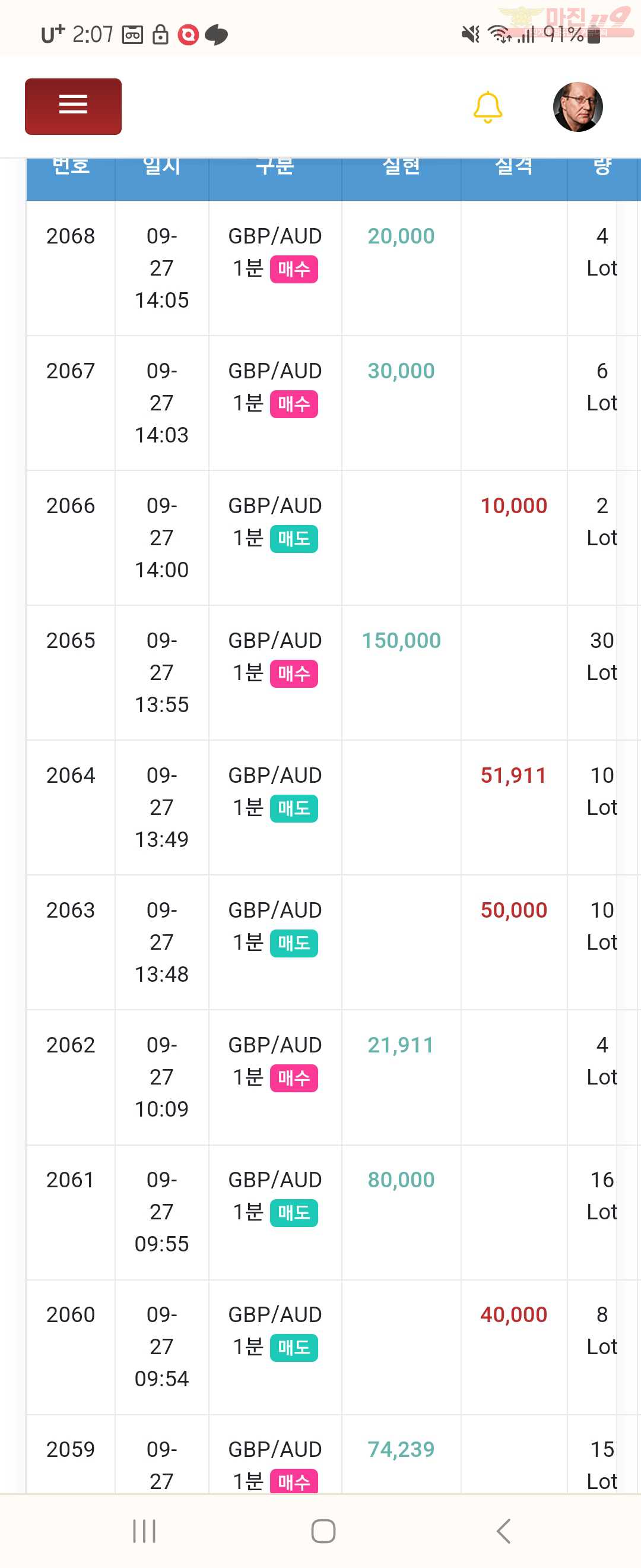641x1568 pixels.
Task: Tap the Android back navigation arrow
Action: 503,1531
